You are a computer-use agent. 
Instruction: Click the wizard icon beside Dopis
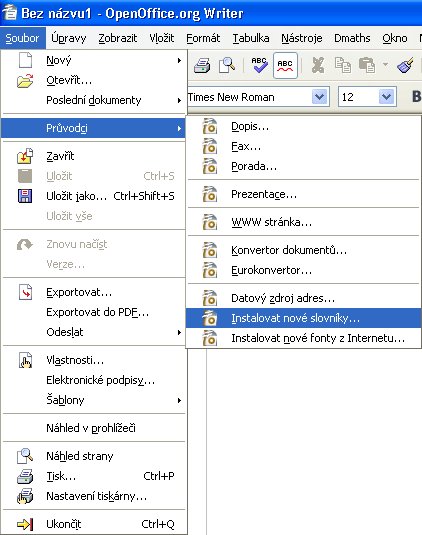click(x=209, y=126)
